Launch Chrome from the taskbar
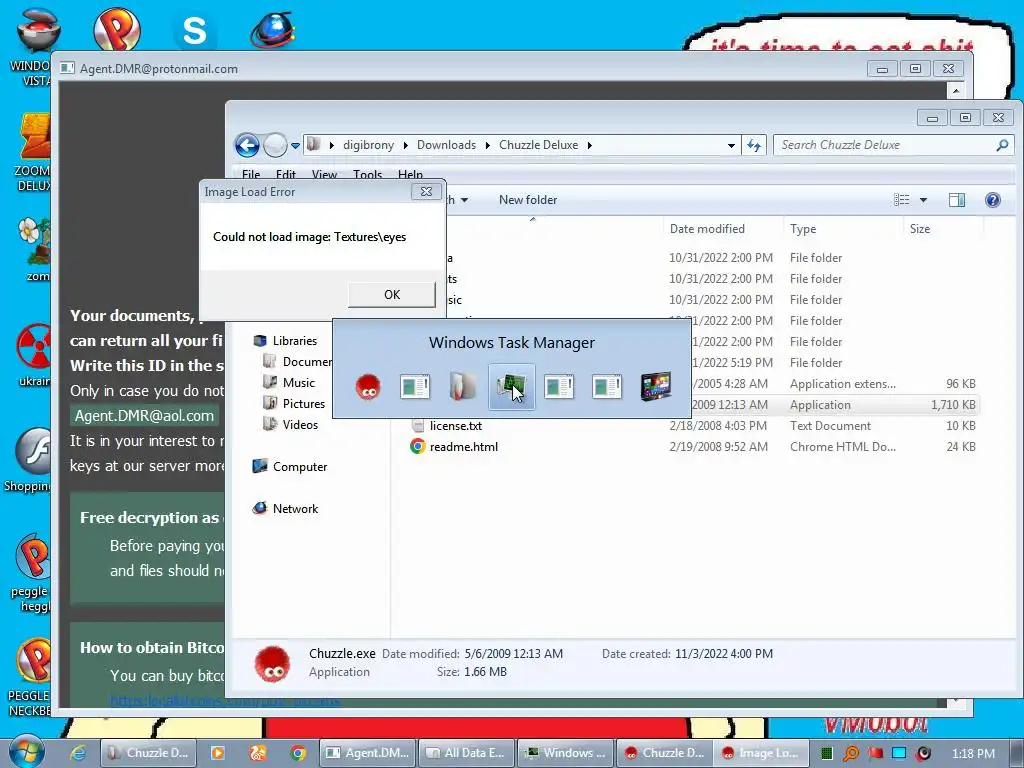Viewport: 1024px width, 768px height. click(x=298, y=753)
